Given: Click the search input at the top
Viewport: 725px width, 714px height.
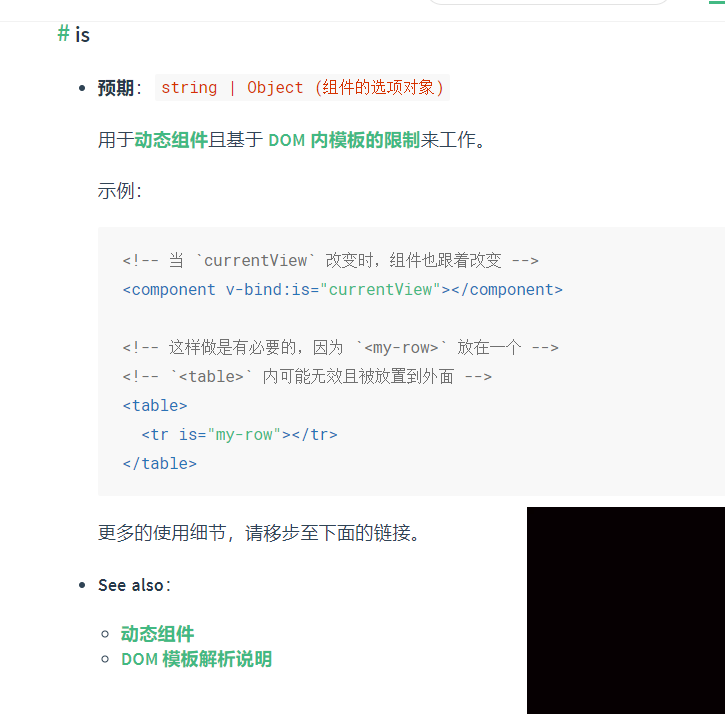Looking at the screenshot, I should 548,2.
